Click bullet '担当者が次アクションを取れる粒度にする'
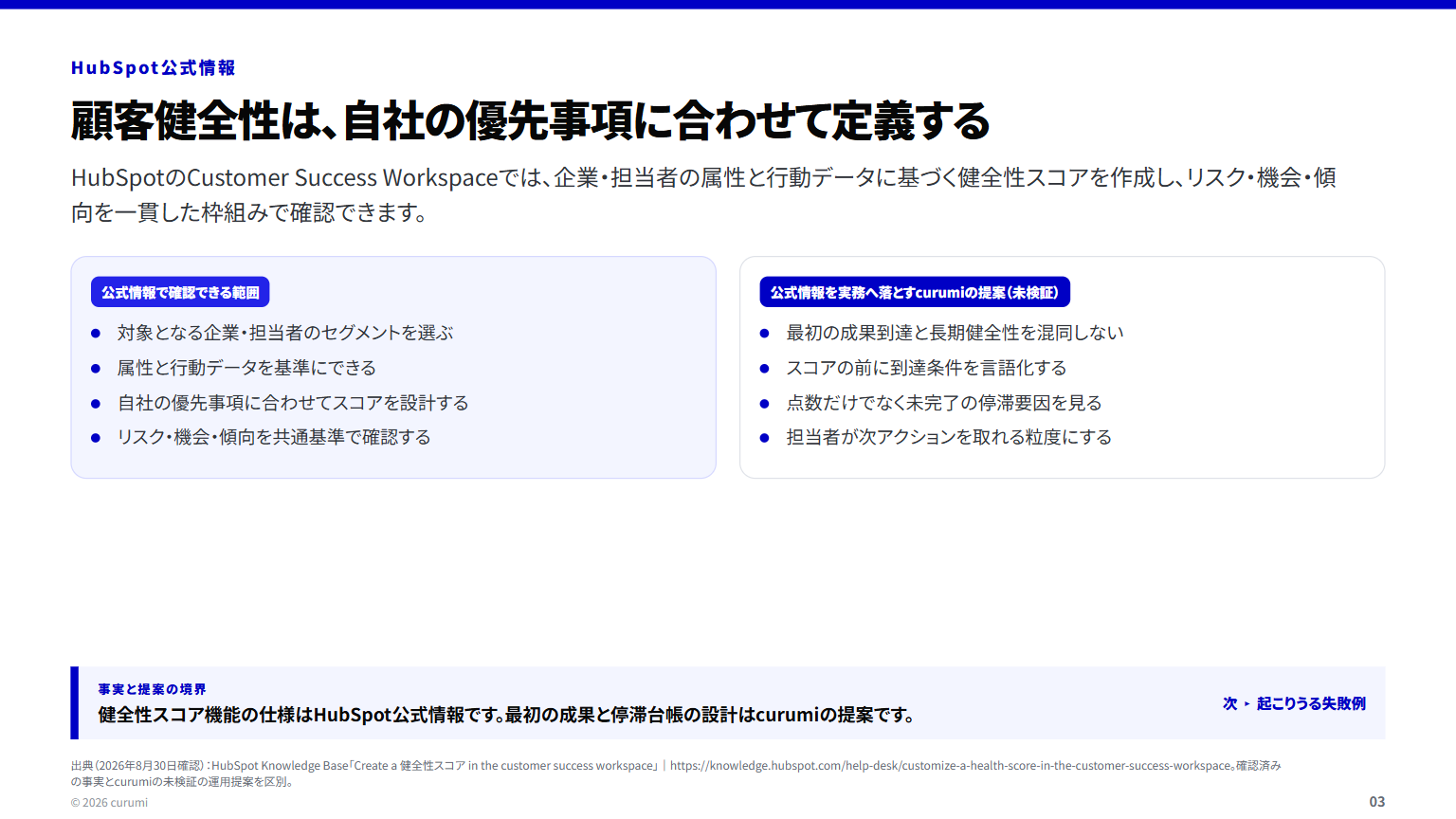This screenshot has width=1456, height=819. (x=949, y=437)
